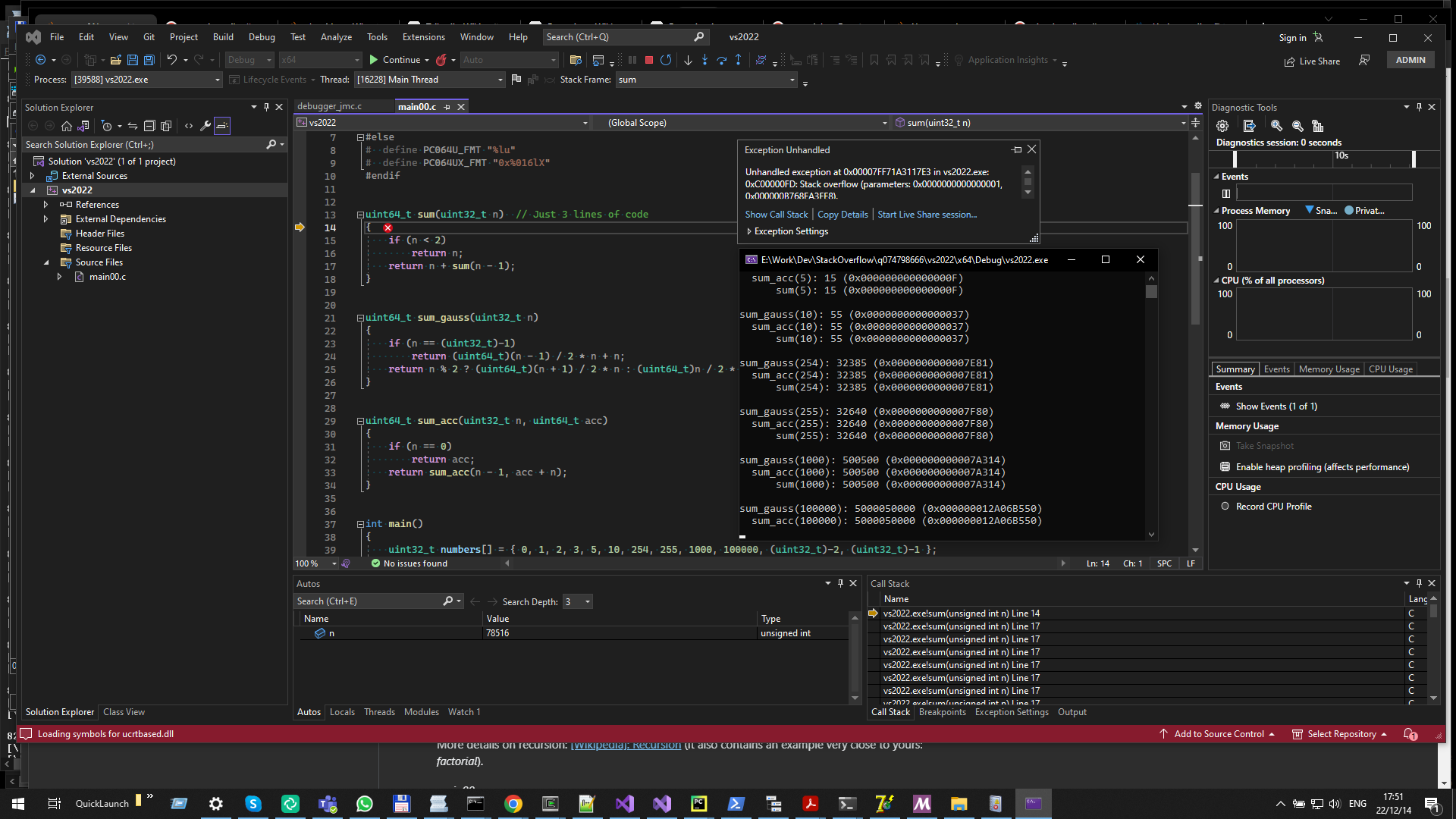Collapse the Source Files folder

[x=46, y=262]
